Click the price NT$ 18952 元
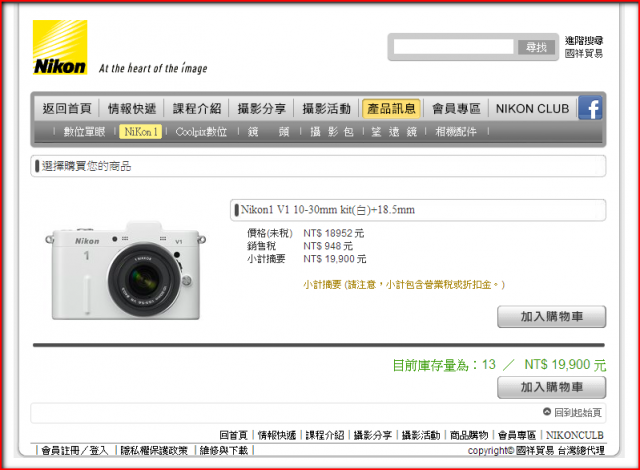 click(x=333, y=233)
